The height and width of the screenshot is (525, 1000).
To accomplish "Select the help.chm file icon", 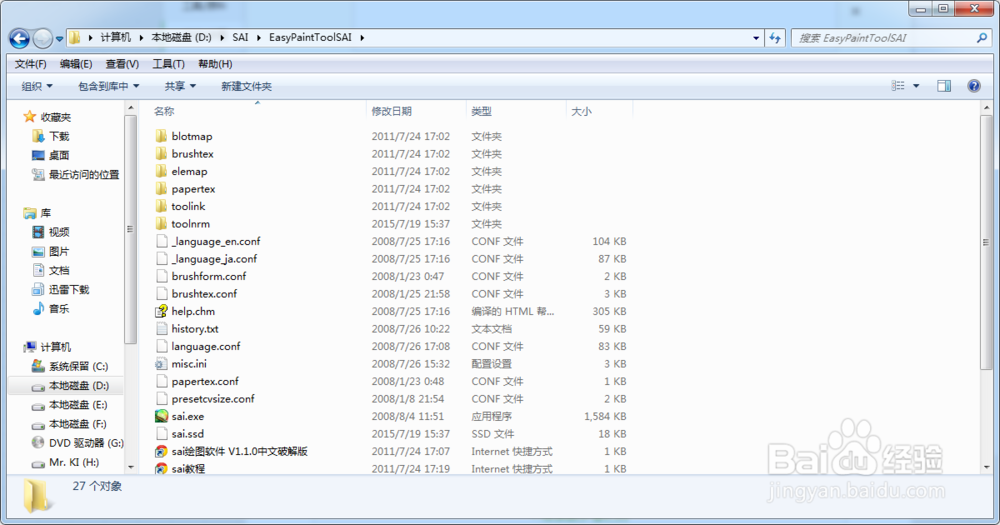I will (x=161, y=311).
